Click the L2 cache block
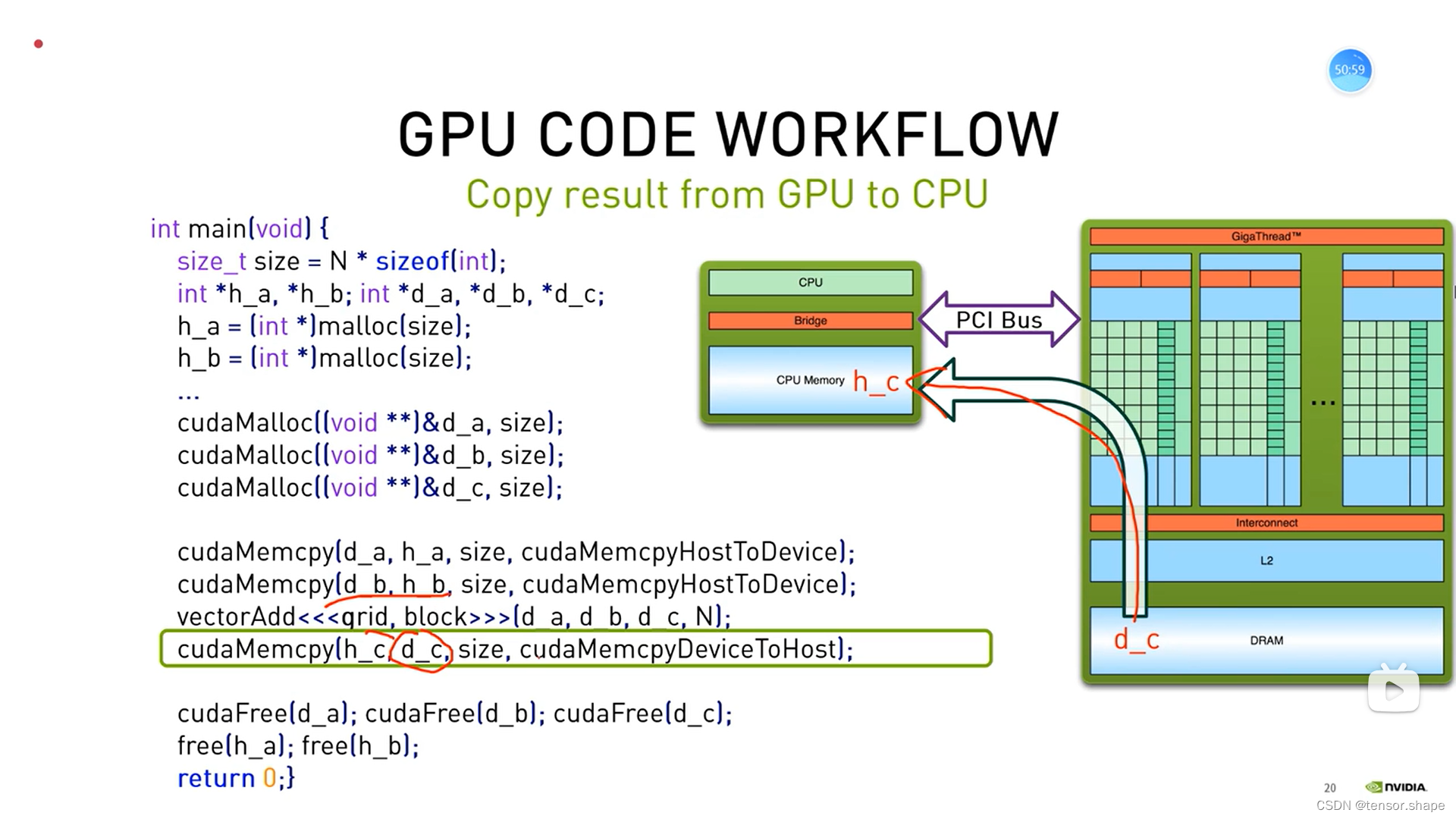Screen dimensions: 1456x819 point(1266,560)
